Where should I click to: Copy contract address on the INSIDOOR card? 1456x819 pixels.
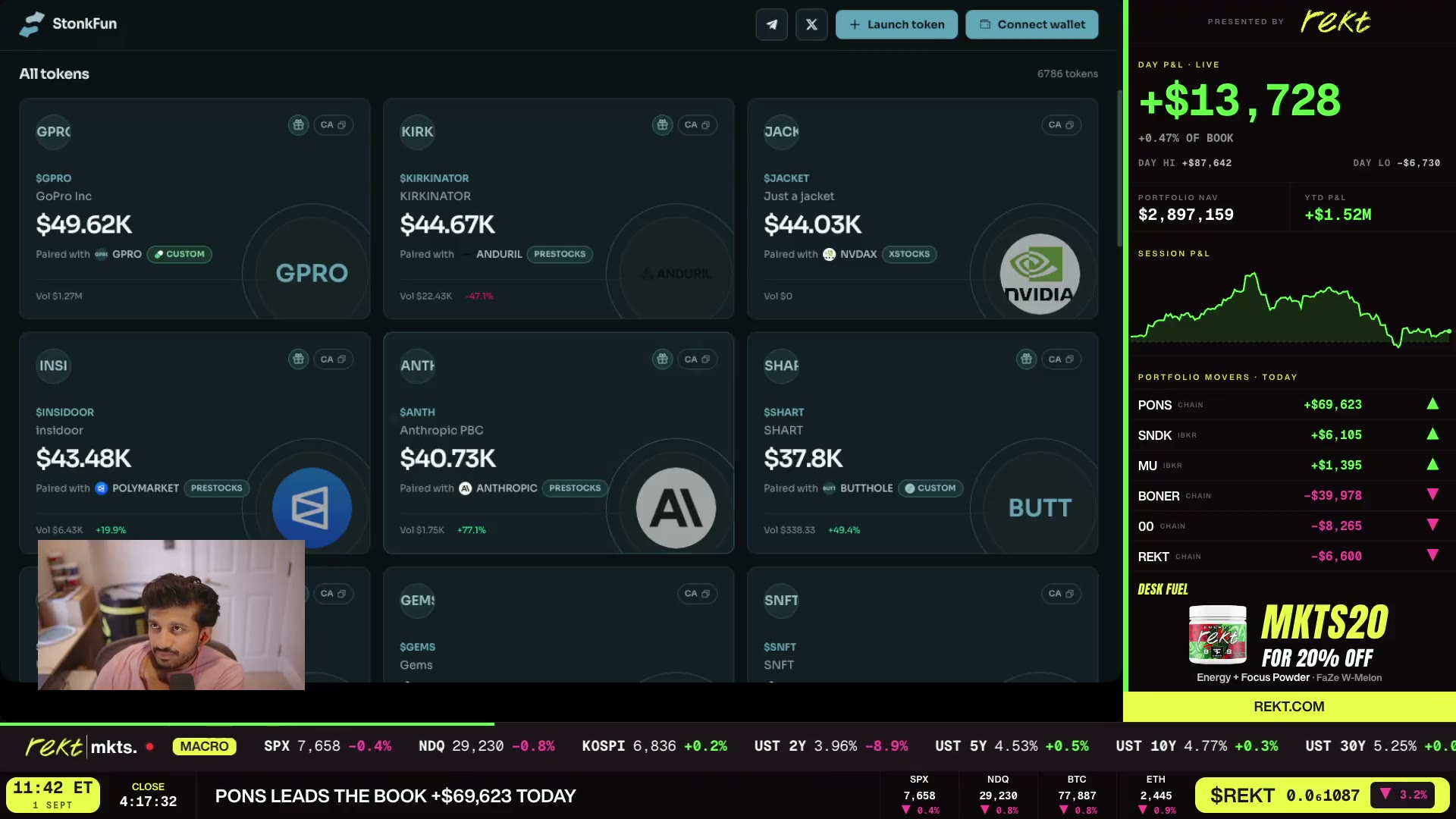(333, 359)
